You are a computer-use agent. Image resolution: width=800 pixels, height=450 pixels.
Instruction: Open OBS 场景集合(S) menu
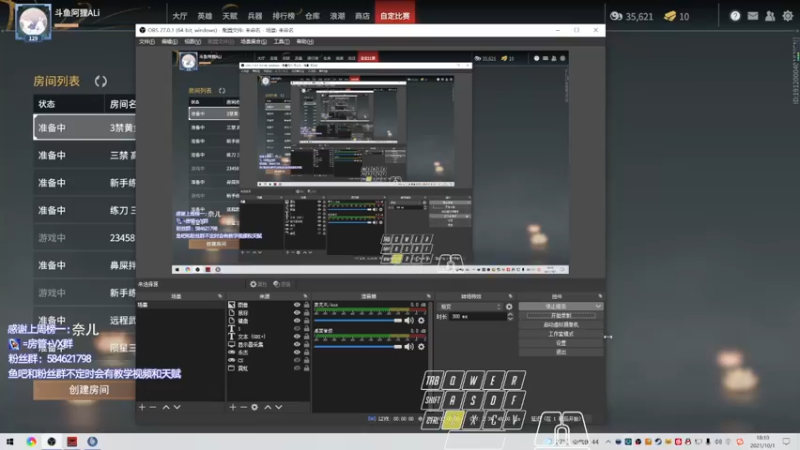254,41
